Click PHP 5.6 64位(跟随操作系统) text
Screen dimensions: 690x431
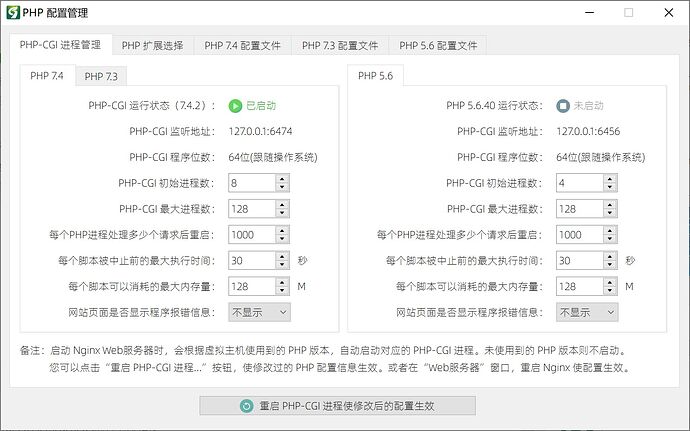tap(601, 157)
